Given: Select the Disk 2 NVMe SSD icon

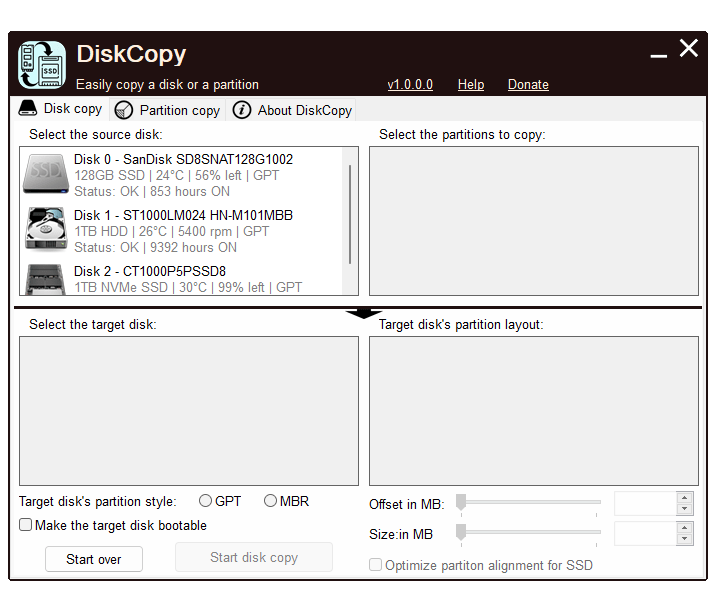Looking at the screenshot, I should click(x=45, y=279).
